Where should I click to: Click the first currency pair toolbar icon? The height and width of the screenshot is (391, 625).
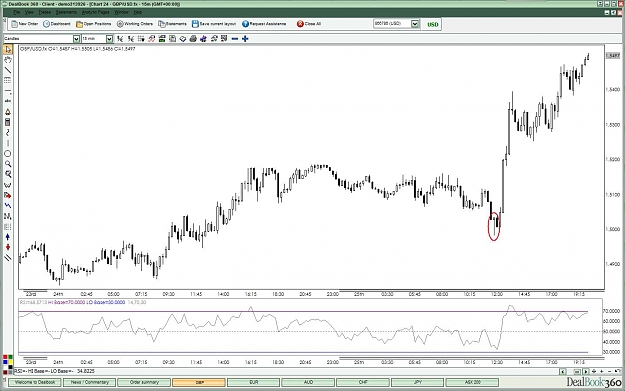(x=120, y=39)
